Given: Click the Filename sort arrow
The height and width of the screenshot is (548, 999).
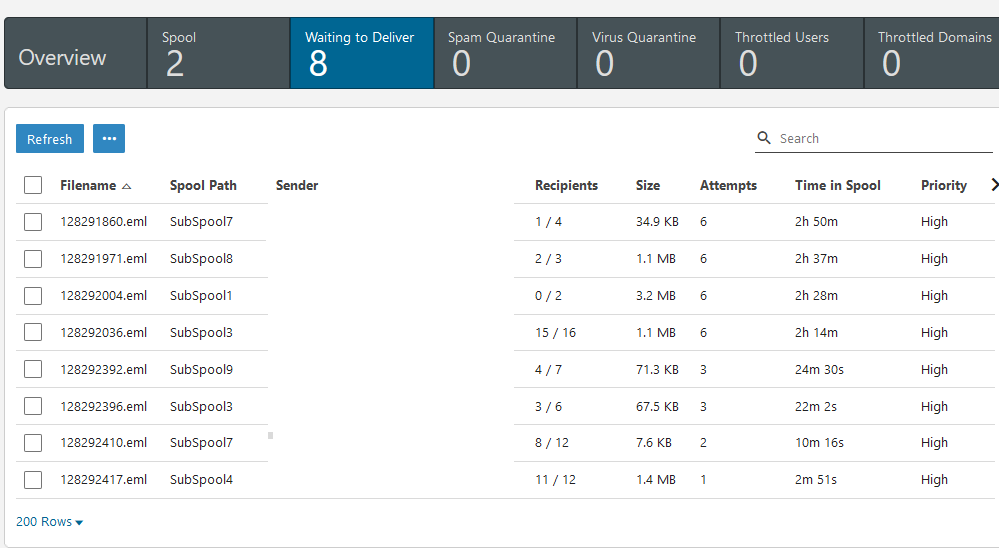Looking at the screenshot, I should [x=127, y=186].
